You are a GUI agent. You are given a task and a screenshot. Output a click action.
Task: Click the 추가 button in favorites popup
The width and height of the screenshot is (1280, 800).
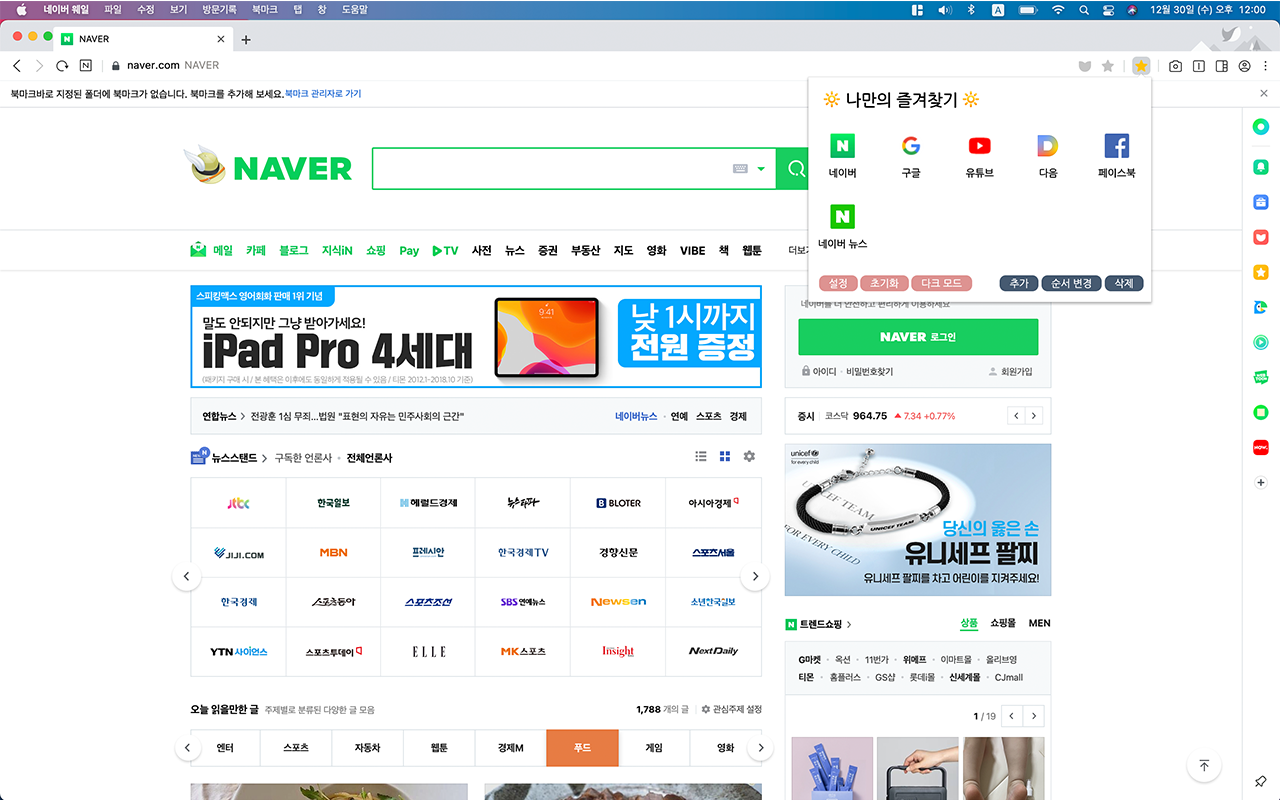(1019, 284)
